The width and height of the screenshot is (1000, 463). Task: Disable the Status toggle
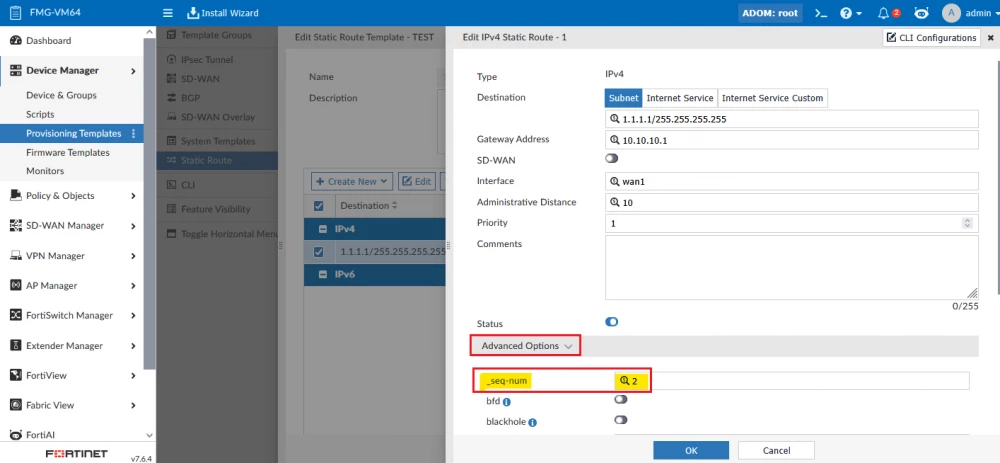coord(612,322)
